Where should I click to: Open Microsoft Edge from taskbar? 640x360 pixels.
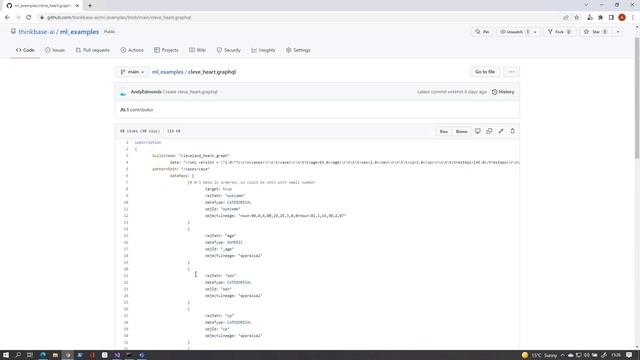coord(42,355)
